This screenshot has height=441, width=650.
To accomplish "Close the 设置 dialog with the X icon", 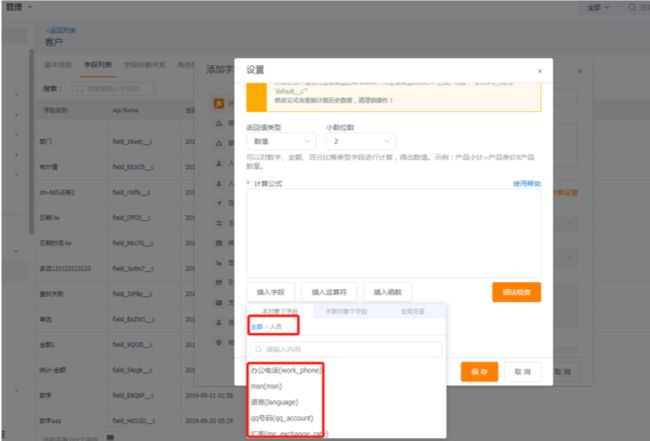I will 539,70.
